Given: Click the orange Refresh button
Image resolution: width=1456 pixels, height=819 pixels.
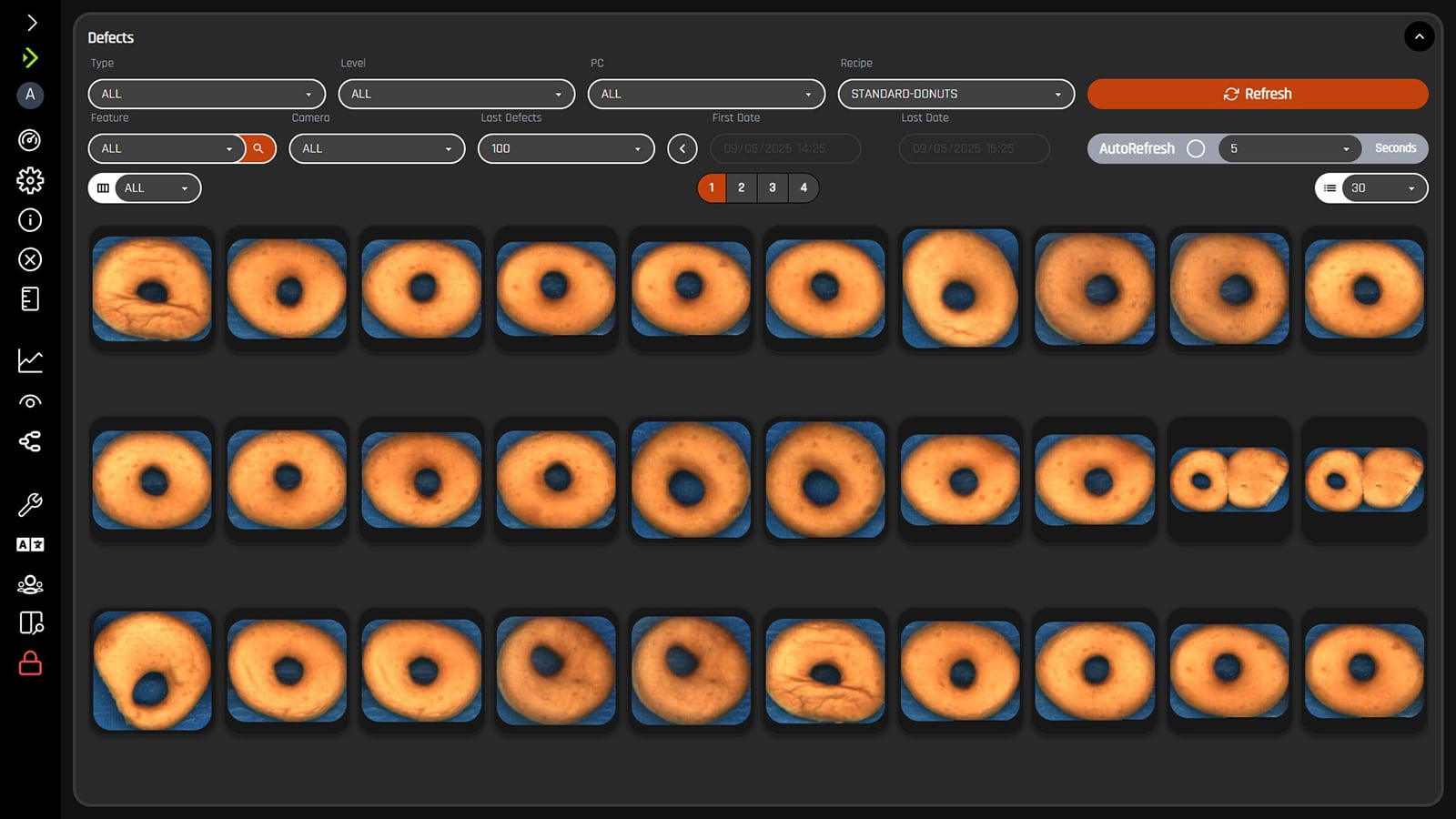Looking at the screenshot, I should pos(1258,94).
